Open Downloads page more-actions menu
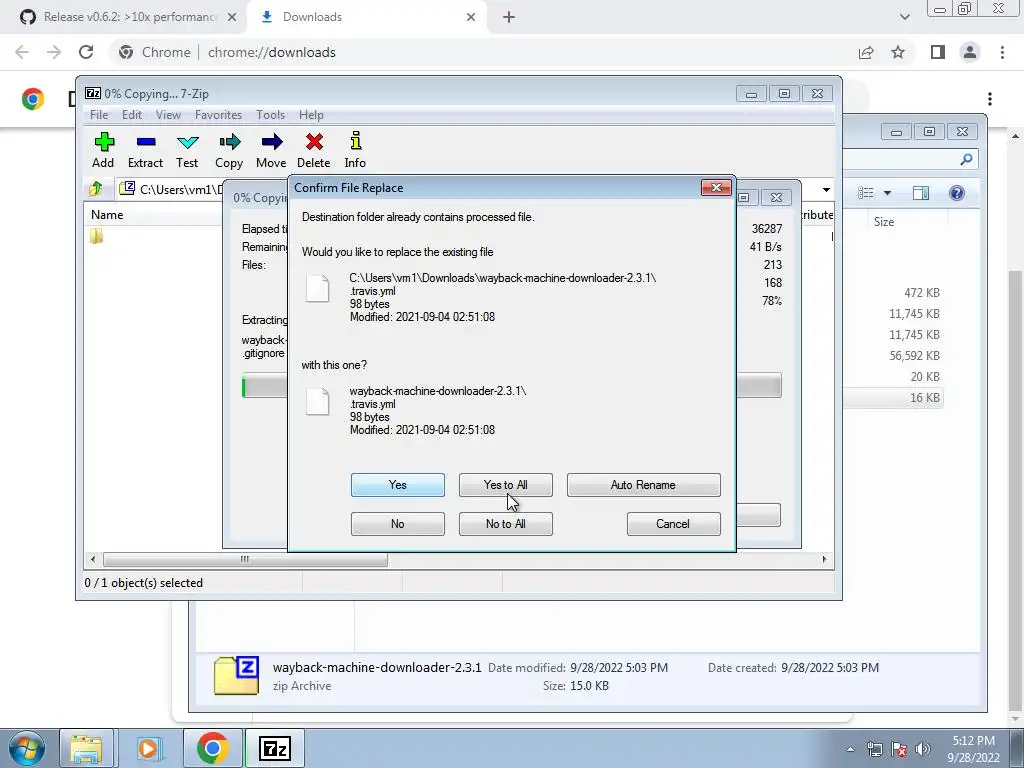The image size is (1024, 768). tap(990, 99)
